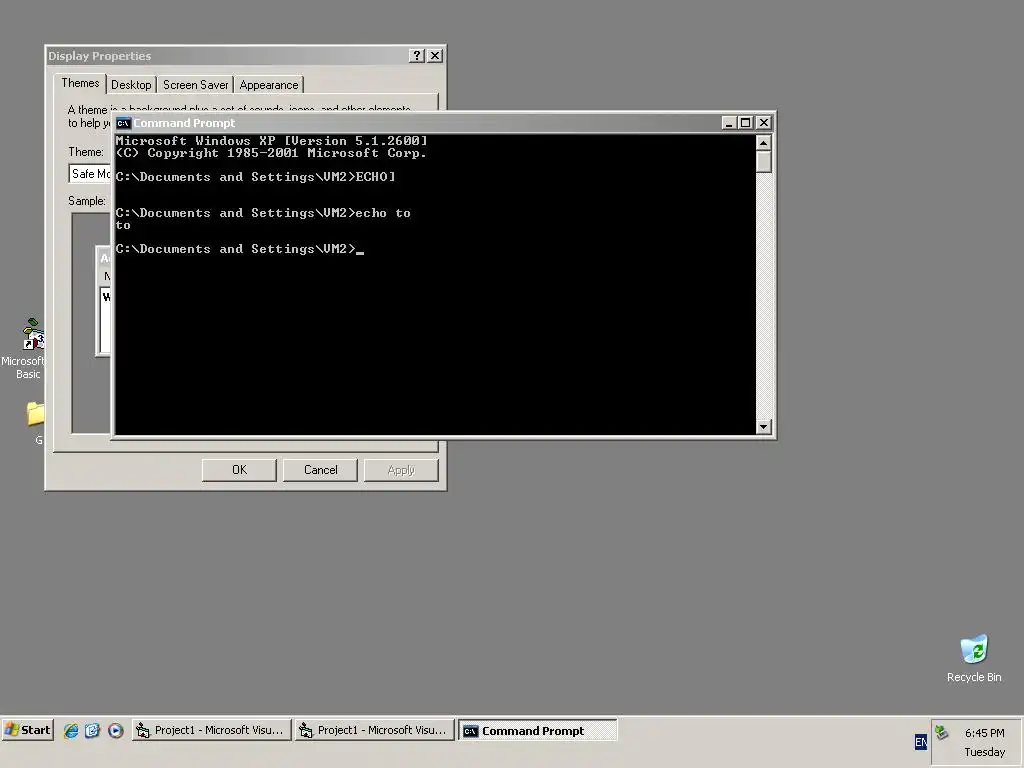Screen dimensions: 1024x768
Task: Open the Recycle Bin desktop icon
Action: (974, 658)
